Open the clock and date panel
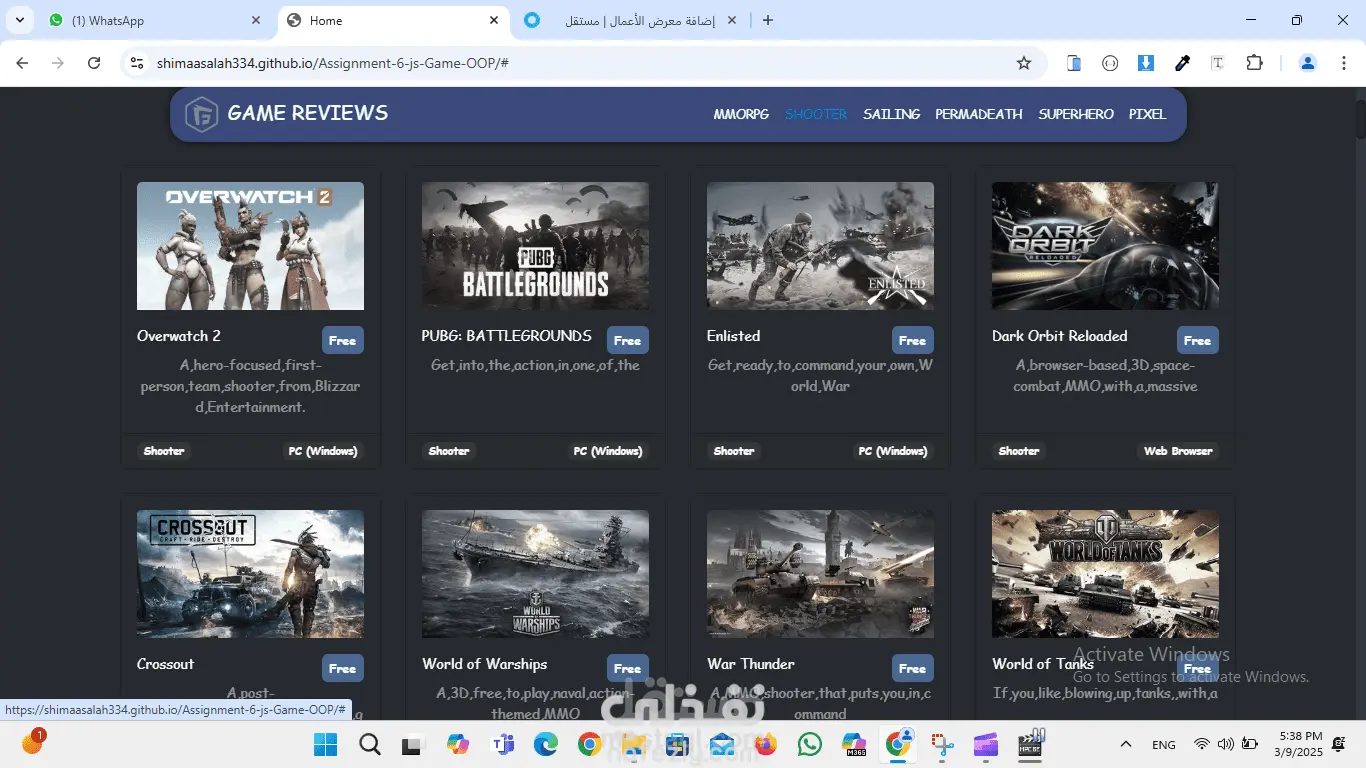 click(x=1298, y=743)
